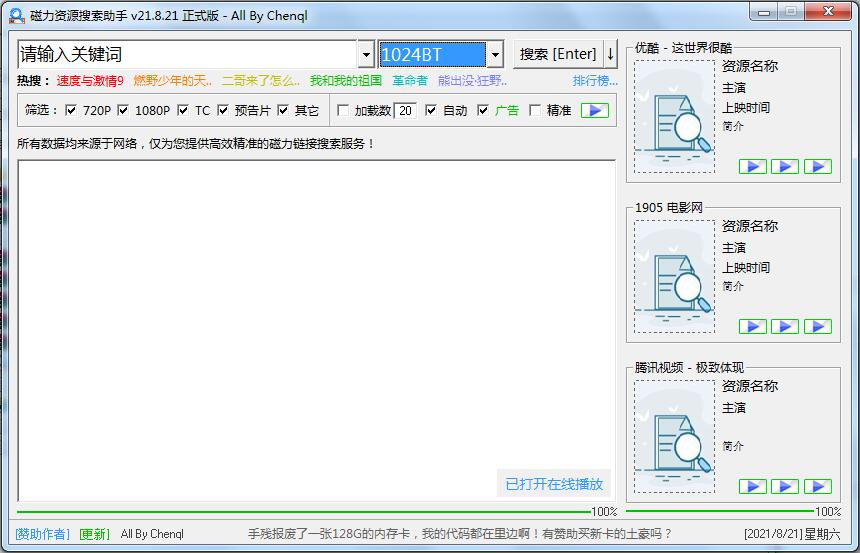
Task: Uncheck the TC filter checkbox
Action: [x=183, y=110]
